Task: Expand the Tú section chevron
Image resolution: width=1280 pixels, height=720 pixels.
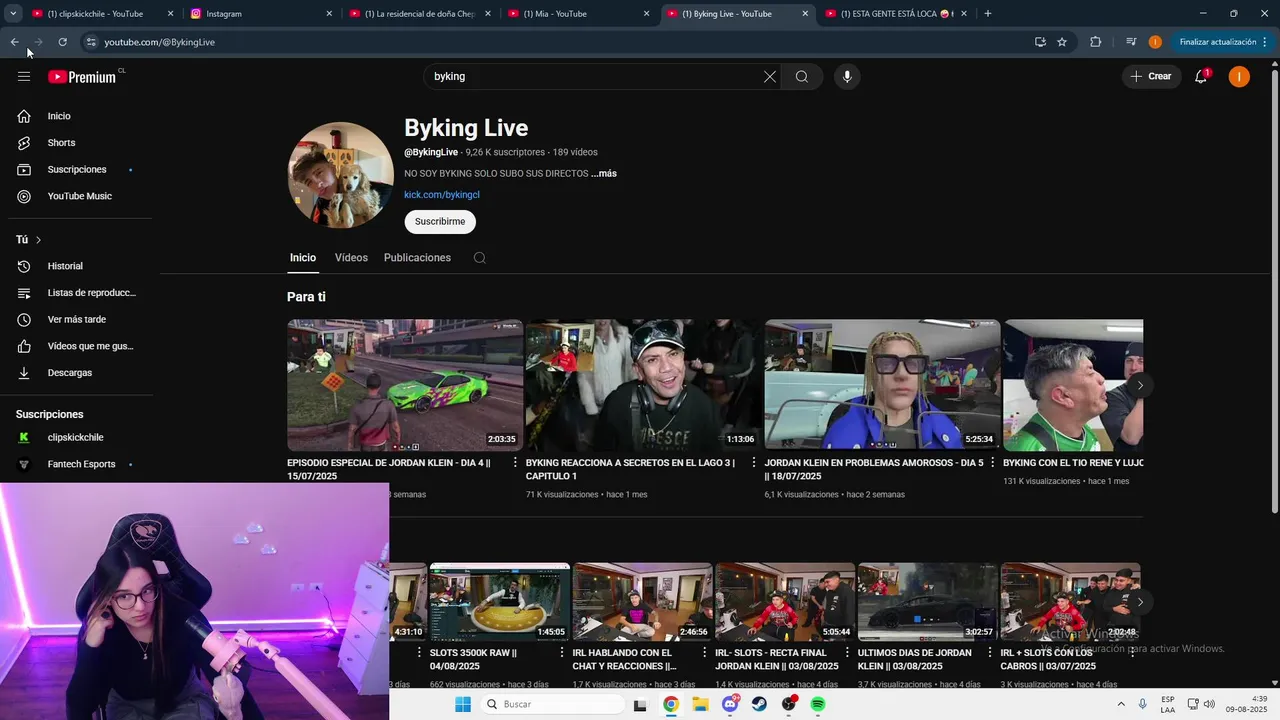Action: click(x=38, y=240)
